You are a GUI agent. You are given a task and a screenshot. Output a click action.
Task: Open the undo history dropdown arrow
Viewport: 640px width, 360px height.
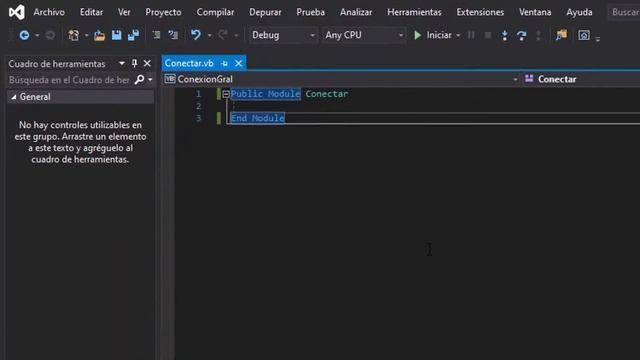click(x=209, y=36)
